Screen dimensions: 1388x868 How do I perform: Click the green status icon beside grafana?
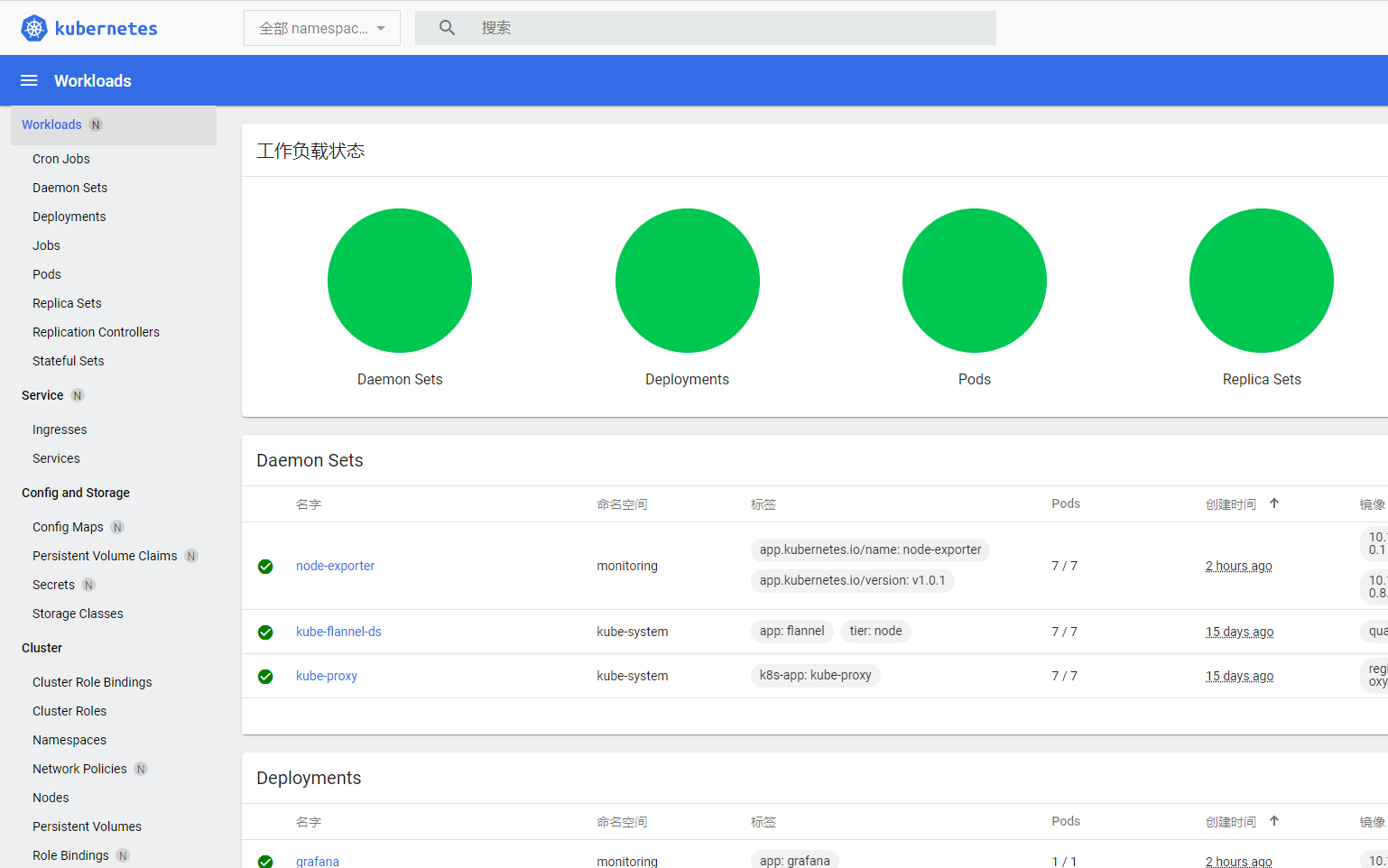[265, 862]
